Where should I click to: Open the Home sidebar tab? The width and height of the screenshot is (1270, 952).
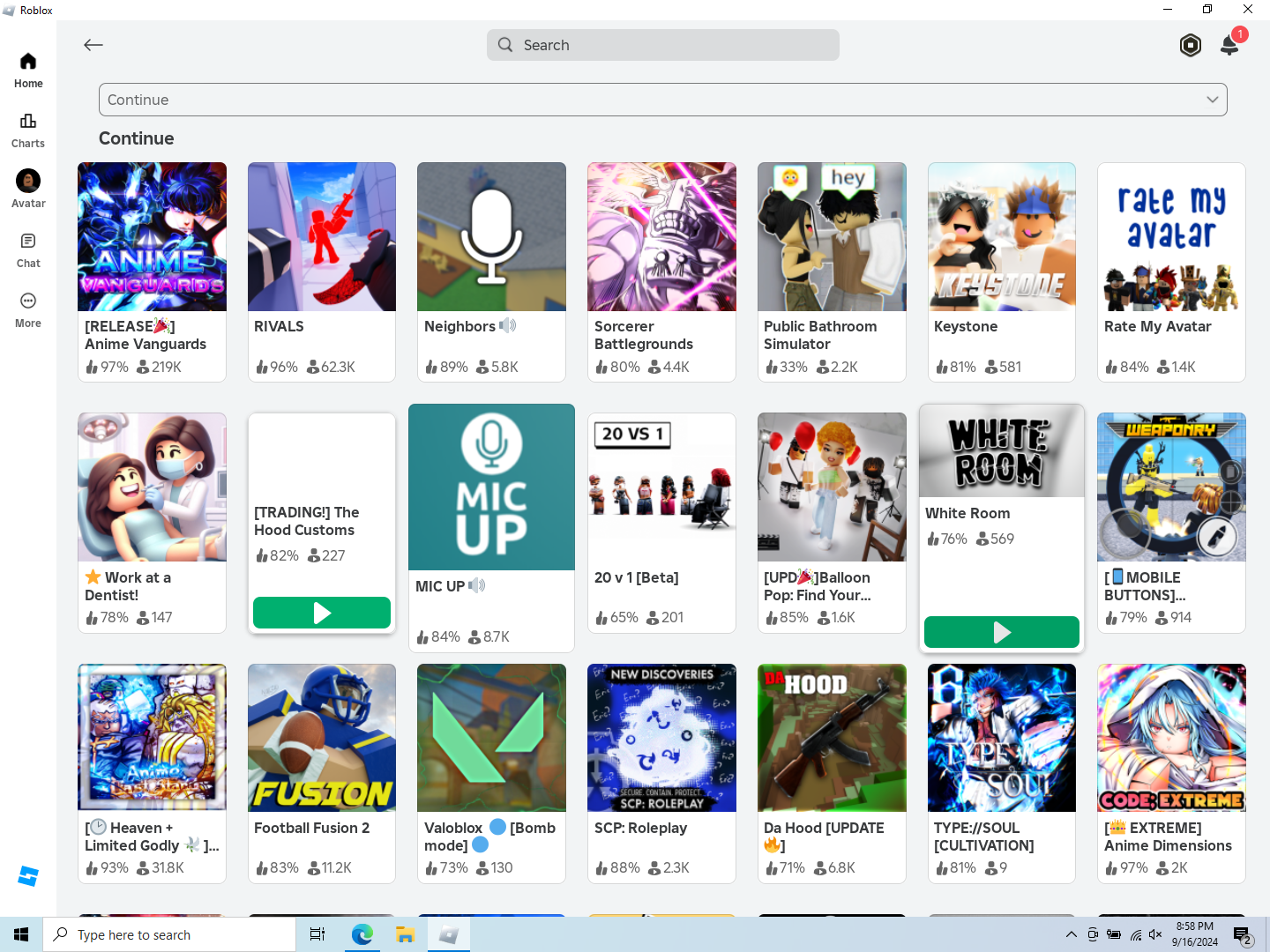pyautogui.click(x=28, y=71)
